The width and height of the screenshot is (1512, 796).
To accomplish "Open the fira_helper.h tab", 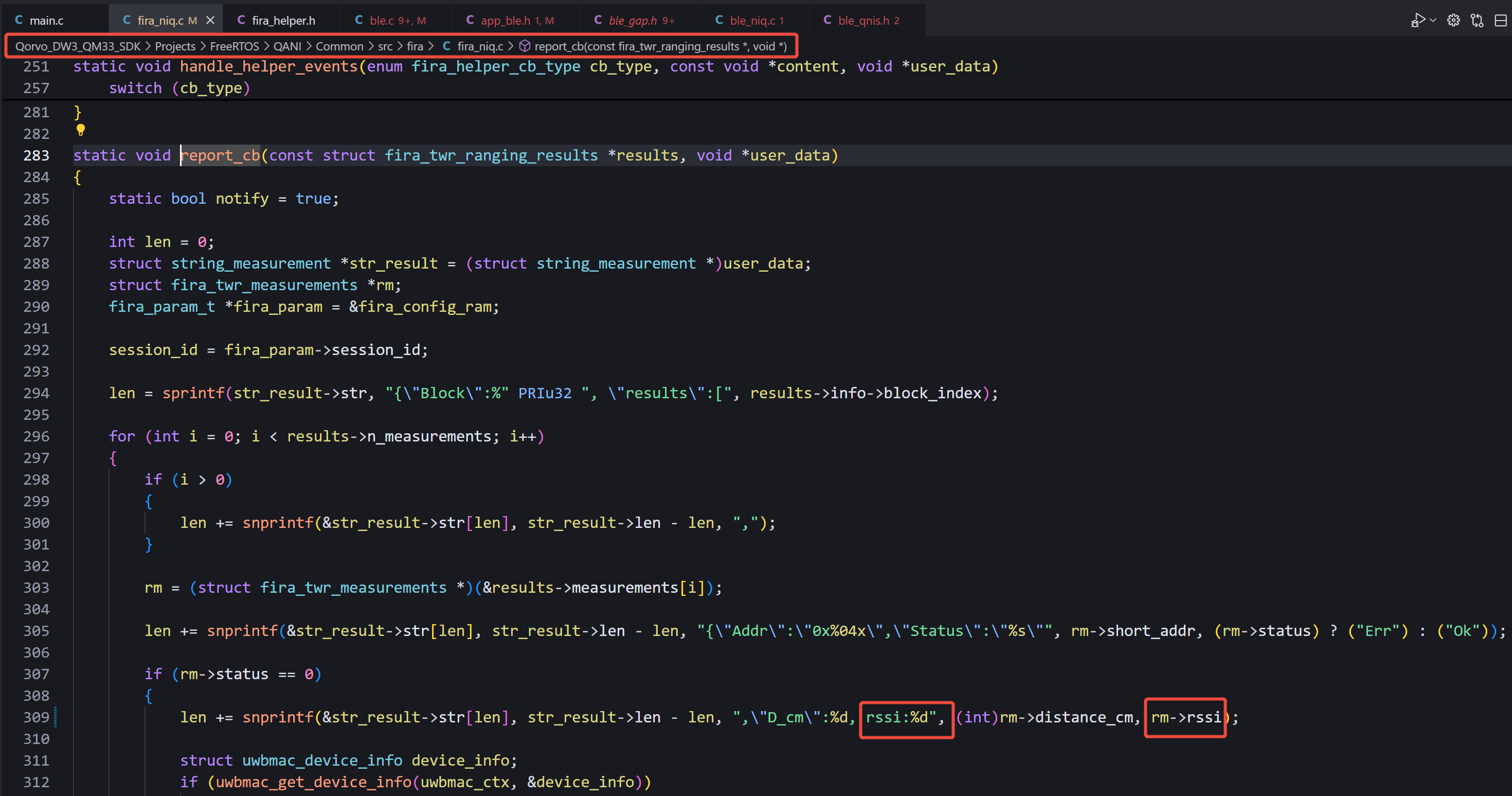I will click(283, 21).
